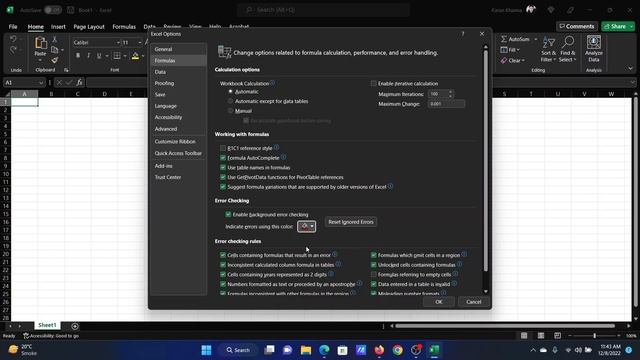Click OK in Excel Options
The image size is (640, 360).
tap(439, 302)
